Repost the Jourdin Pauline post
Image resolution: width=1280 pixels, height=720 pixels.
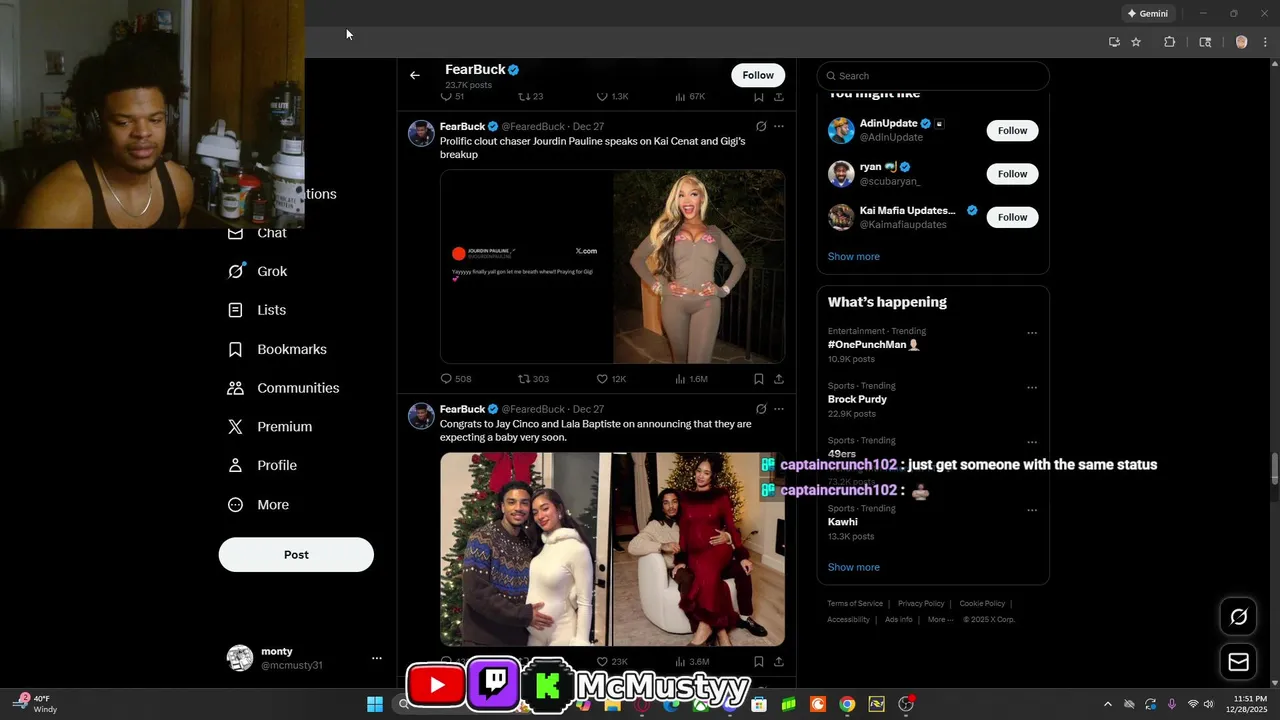[533, 379]
